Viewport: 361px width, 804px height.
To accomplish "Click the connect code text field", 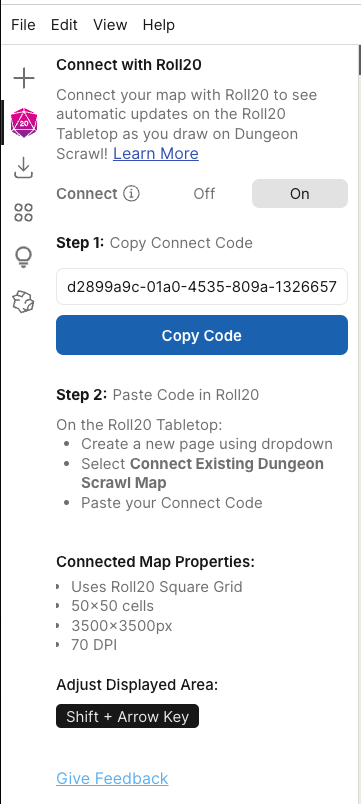I will tap(202, 286).
